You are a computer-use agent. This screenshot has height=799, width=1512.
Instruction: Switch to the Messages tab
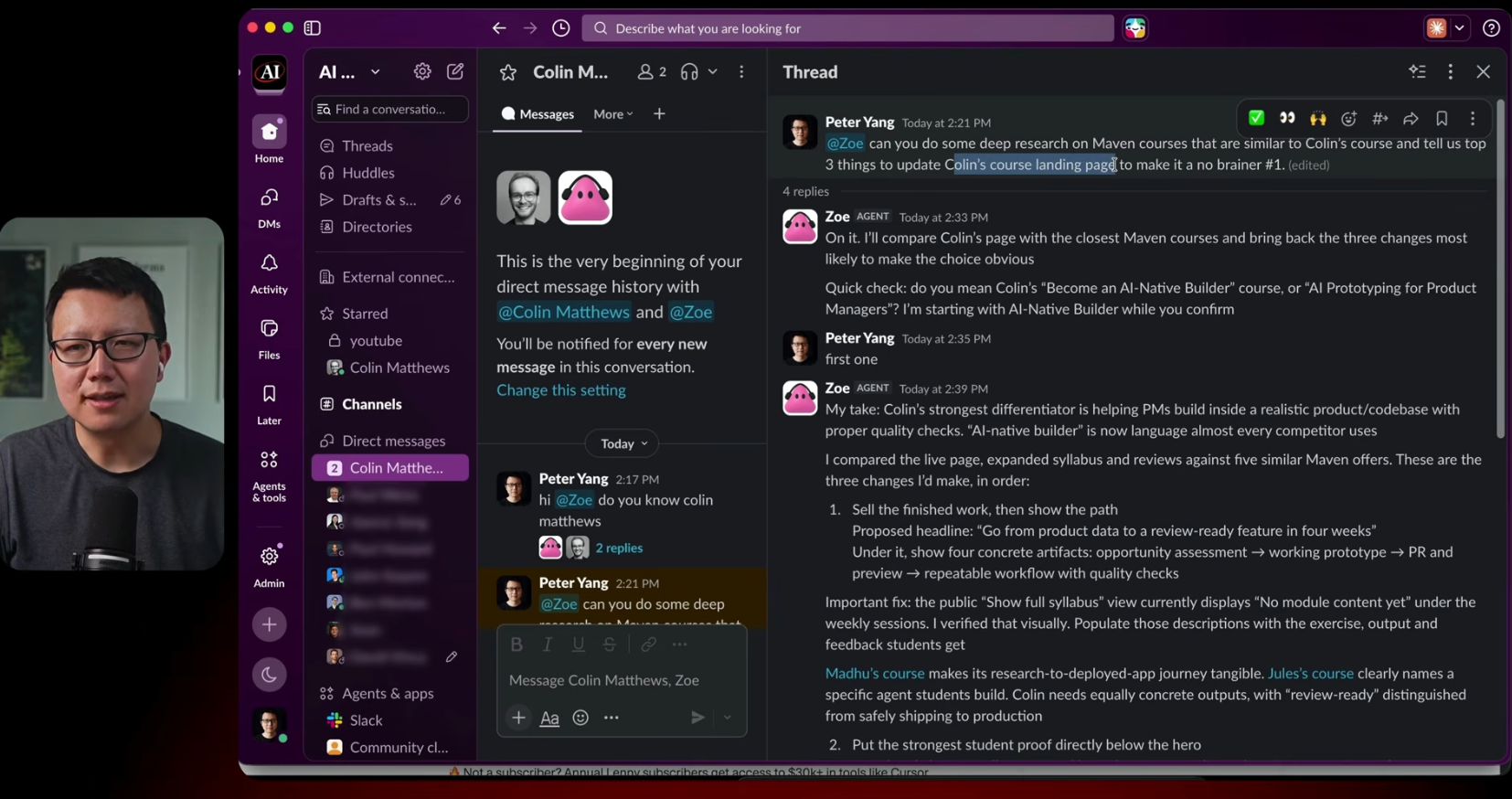coord(538,114)
